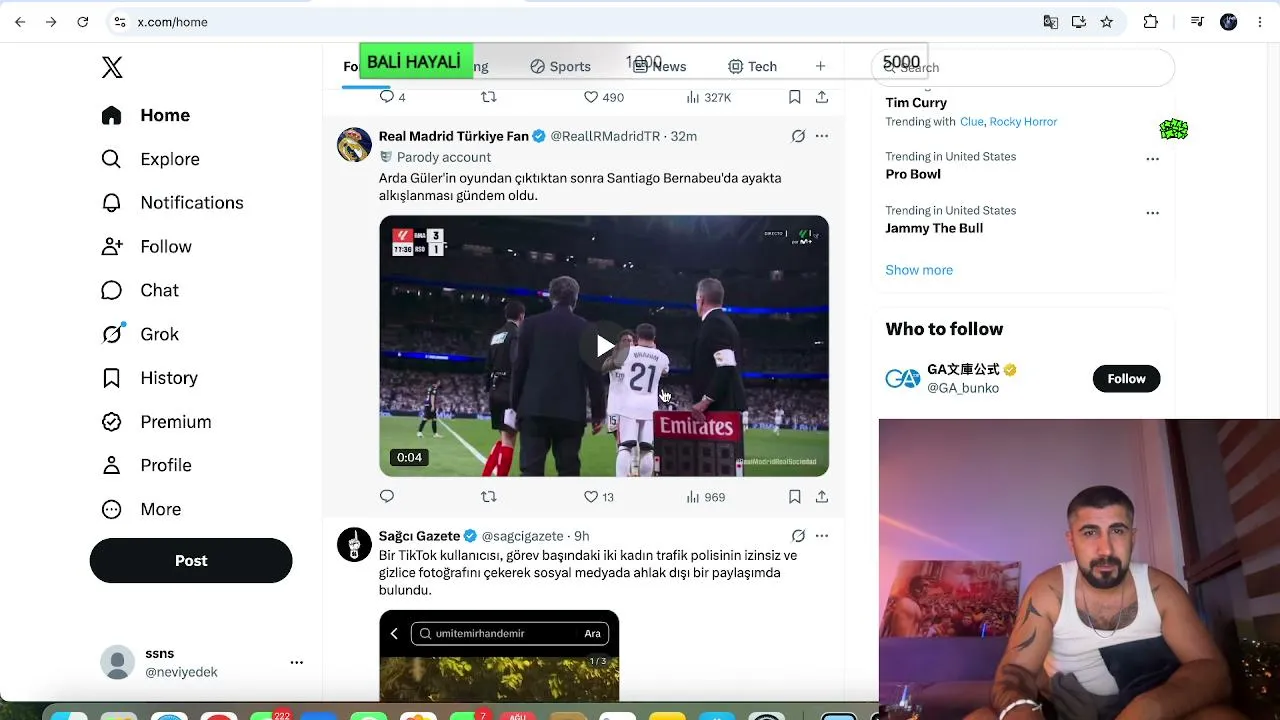This screenshot has width=1280, height=720.
Task: Reply to the Real Madrid Türkiye Fan post
Action: (387, 497)
